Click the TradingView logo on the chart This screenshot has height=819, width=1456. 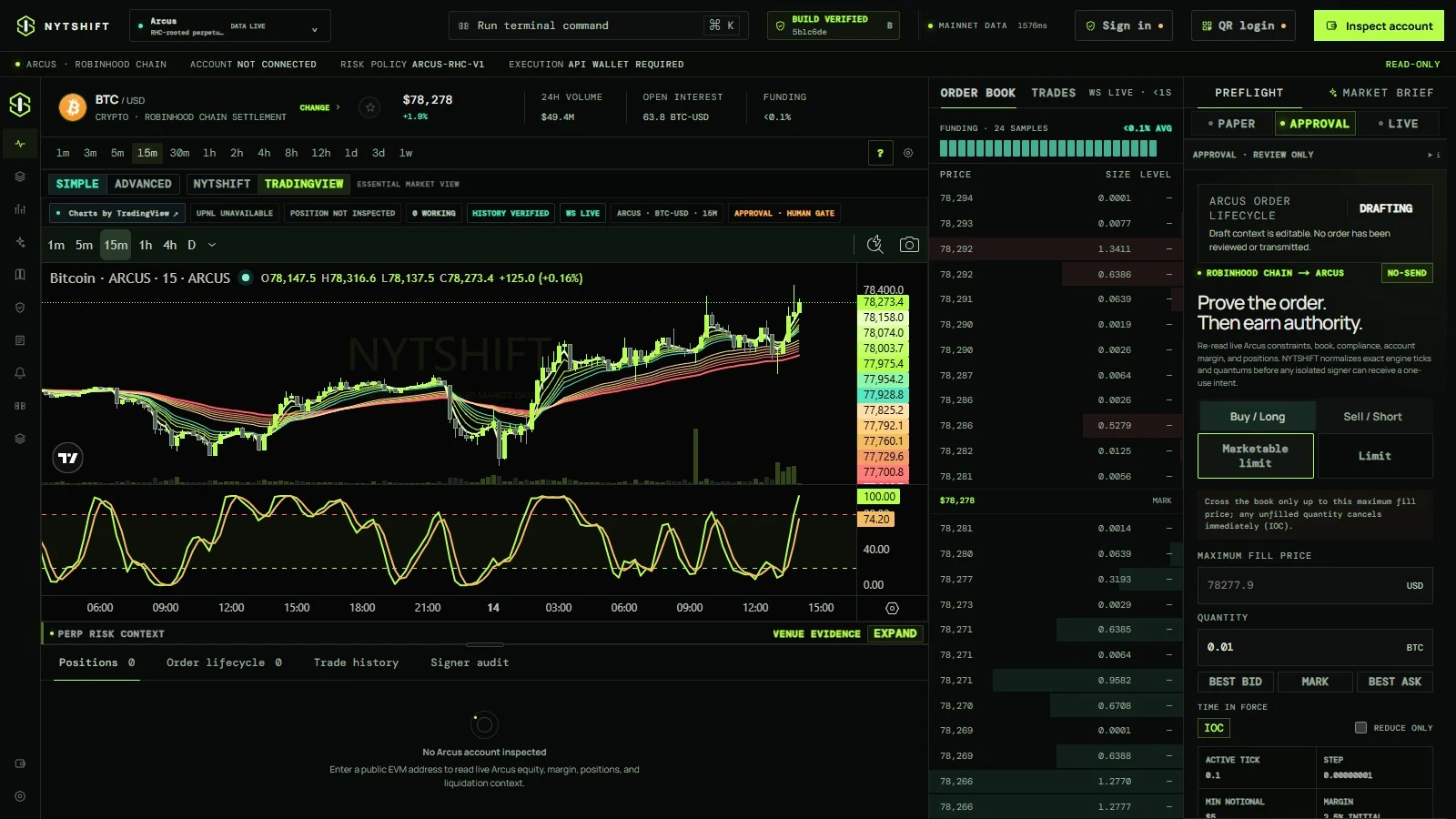pos(68,458)
